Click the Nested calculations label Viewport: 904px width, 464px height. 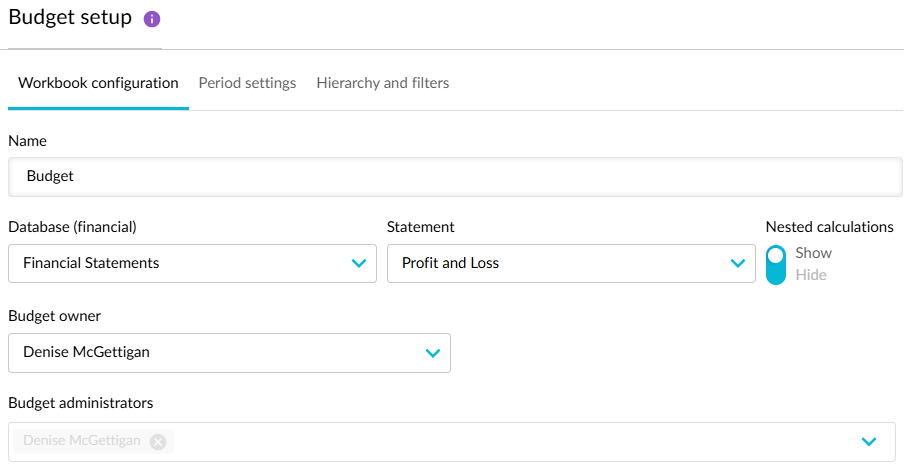pyautogui.click(x=829, y=227)
